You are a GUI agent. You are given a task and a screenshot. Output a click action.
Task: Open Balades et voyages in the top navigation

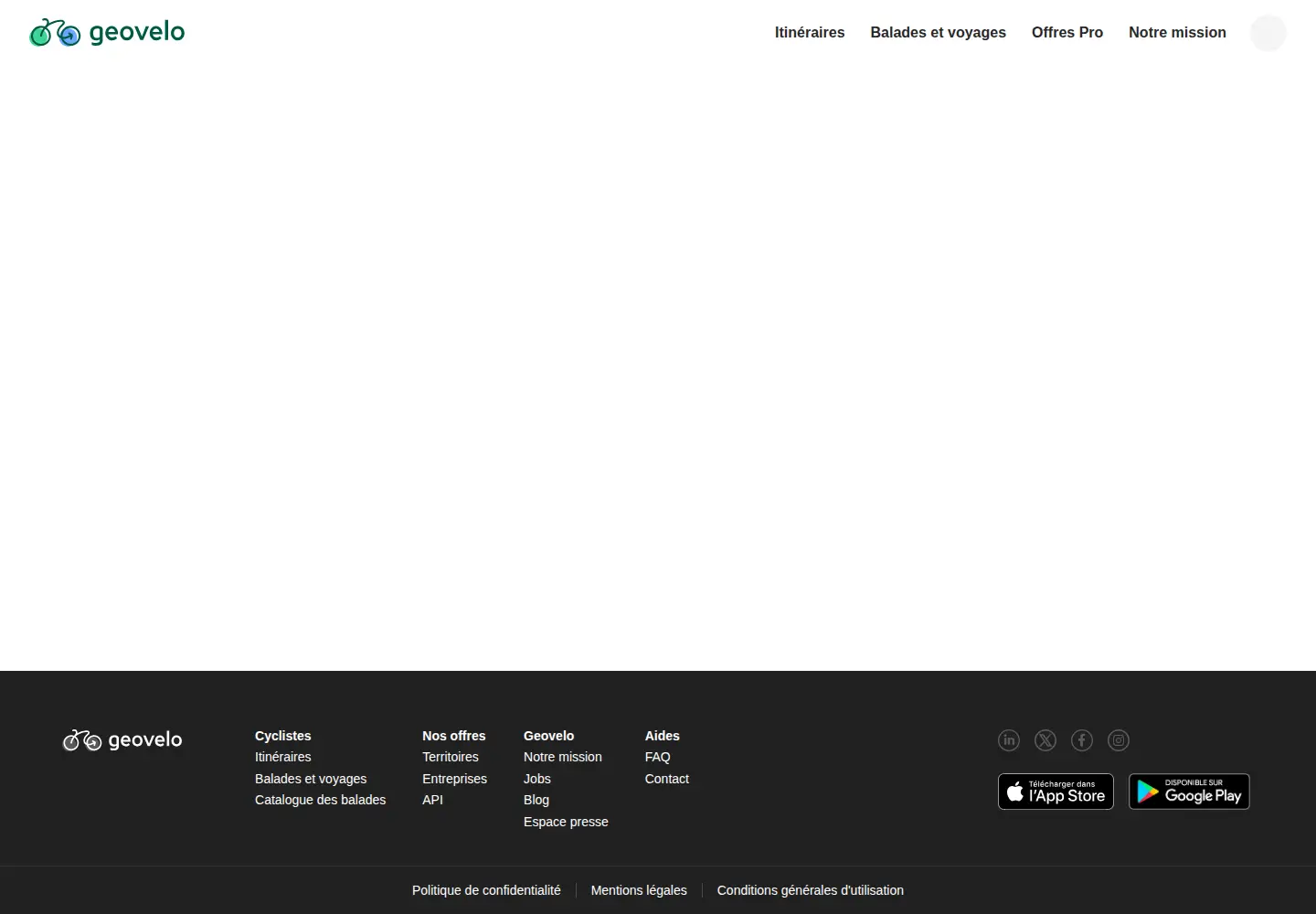click(938, 33)
